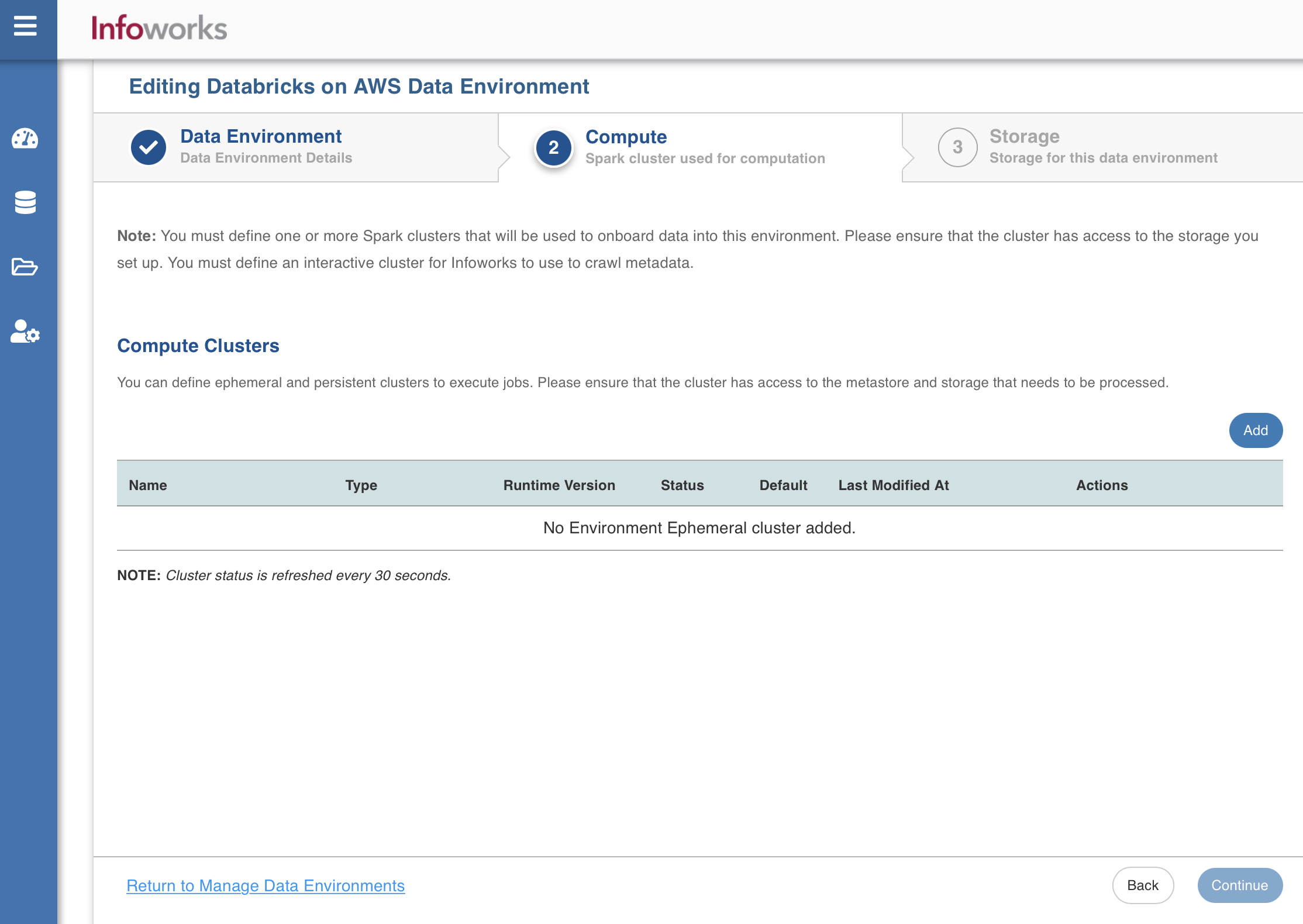
Task: Open the hamburger navigation menu
Action: 25,26
